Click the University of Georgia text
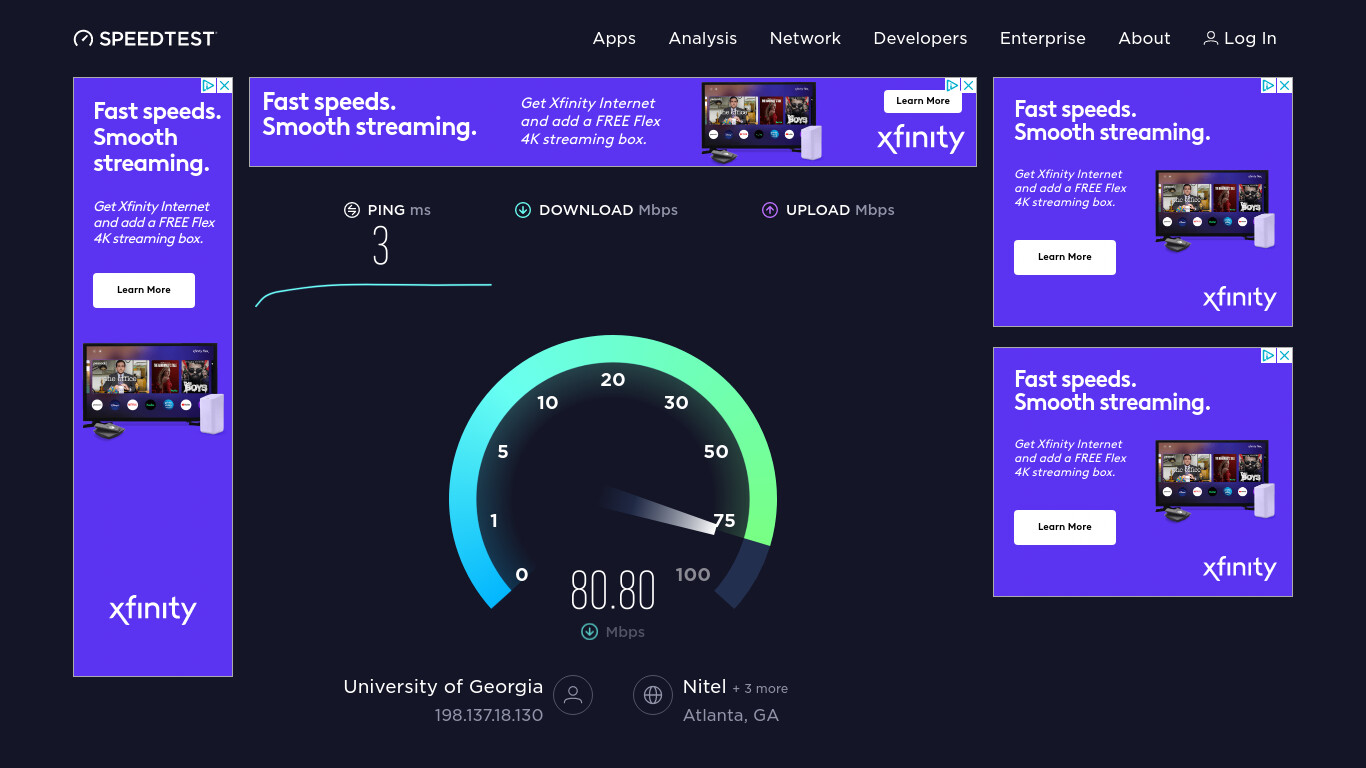 443,687
